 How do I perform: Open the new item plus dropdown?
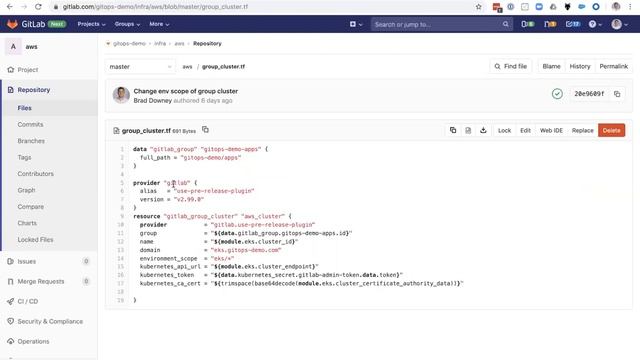click(356, 24)
